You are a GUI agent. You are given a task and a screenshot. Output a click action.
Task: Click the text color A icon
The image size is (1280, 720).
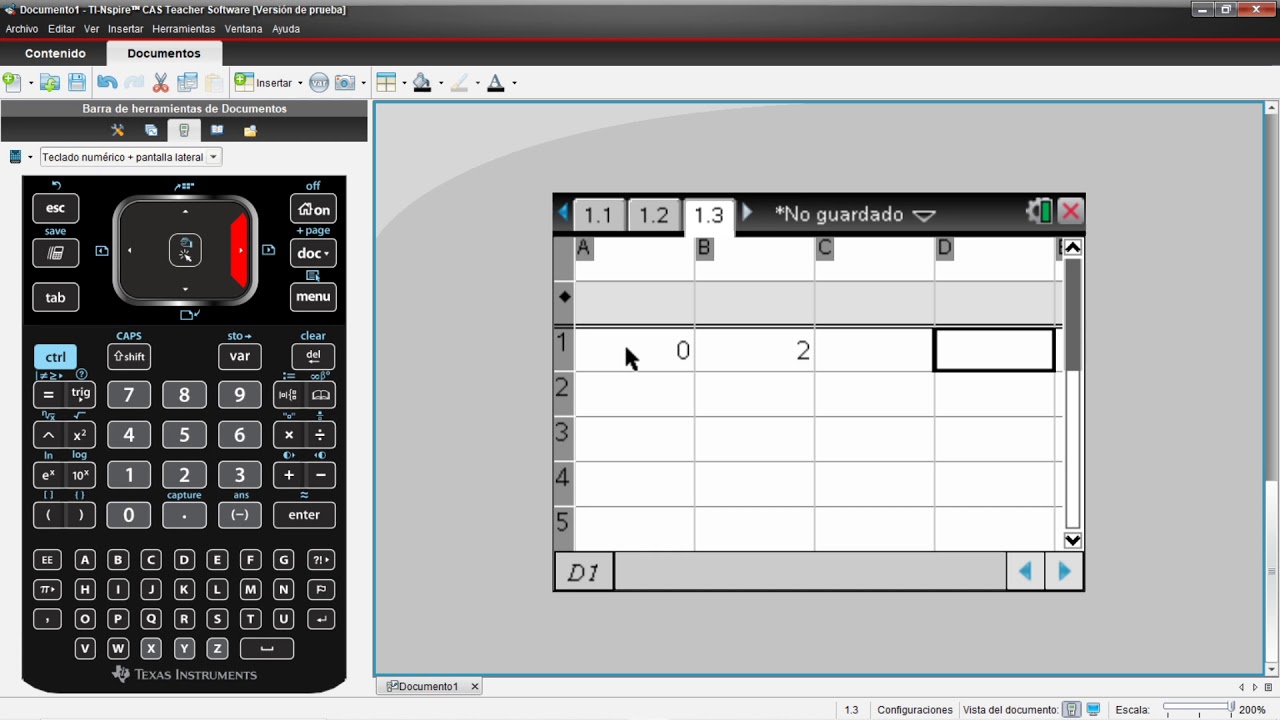pos(495,83)
